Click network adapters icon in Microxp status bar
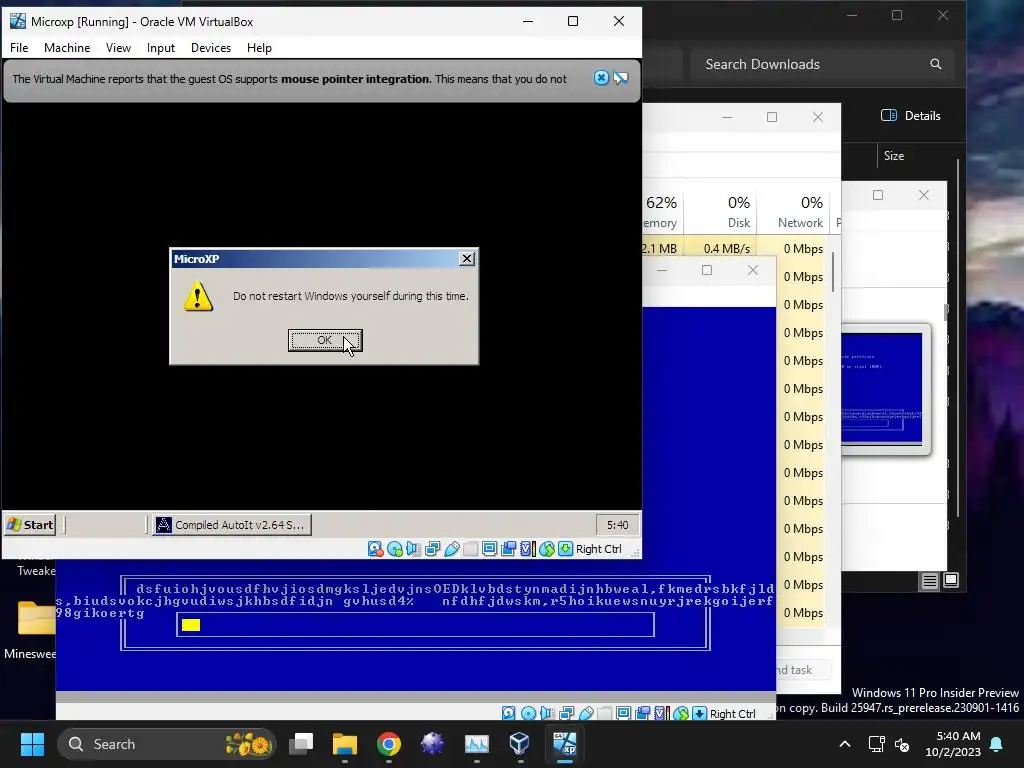The image size is (1024, 768). [432, 549]
